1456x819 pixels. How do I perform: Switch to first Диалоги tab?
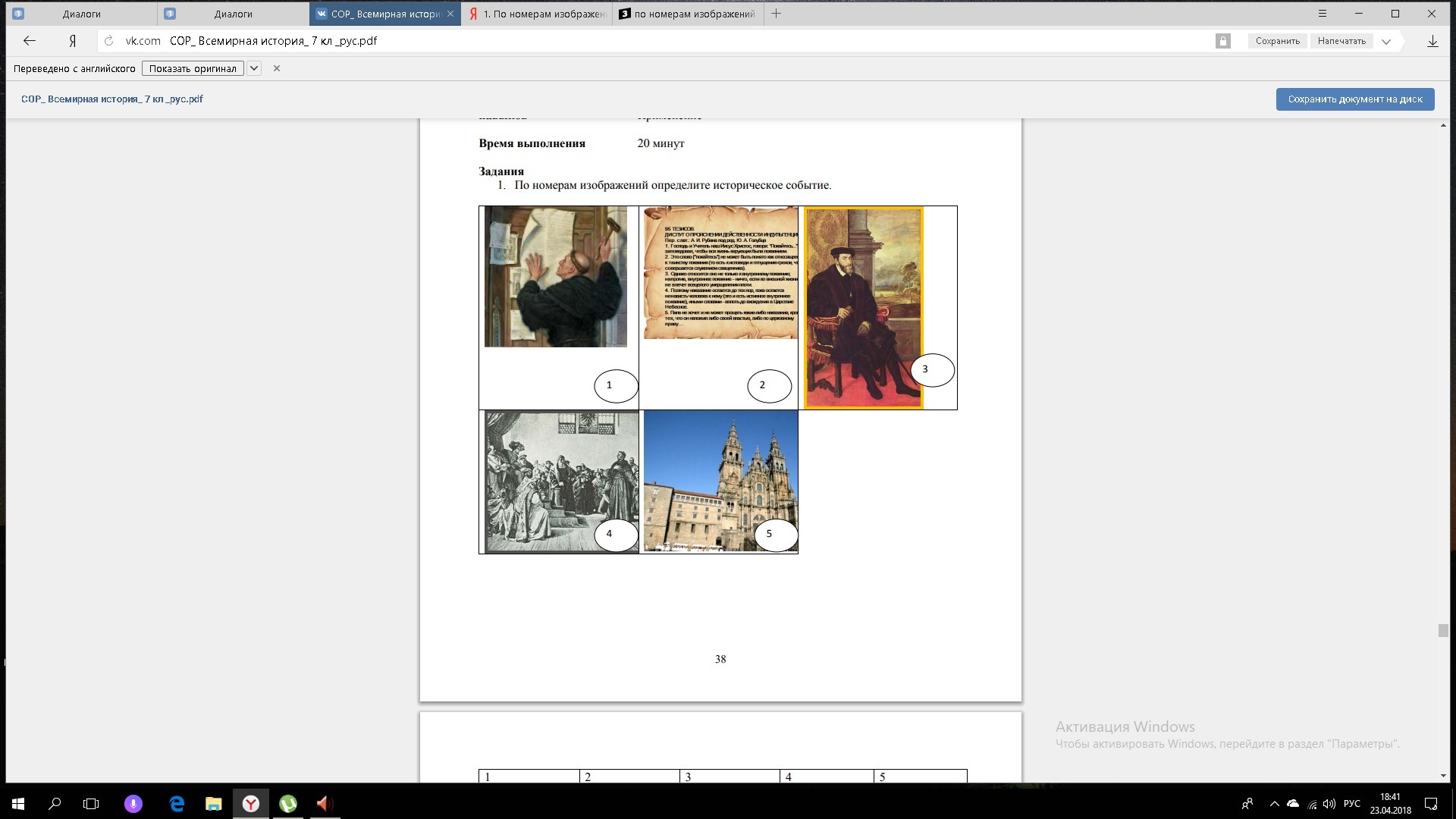click(81, 14)
